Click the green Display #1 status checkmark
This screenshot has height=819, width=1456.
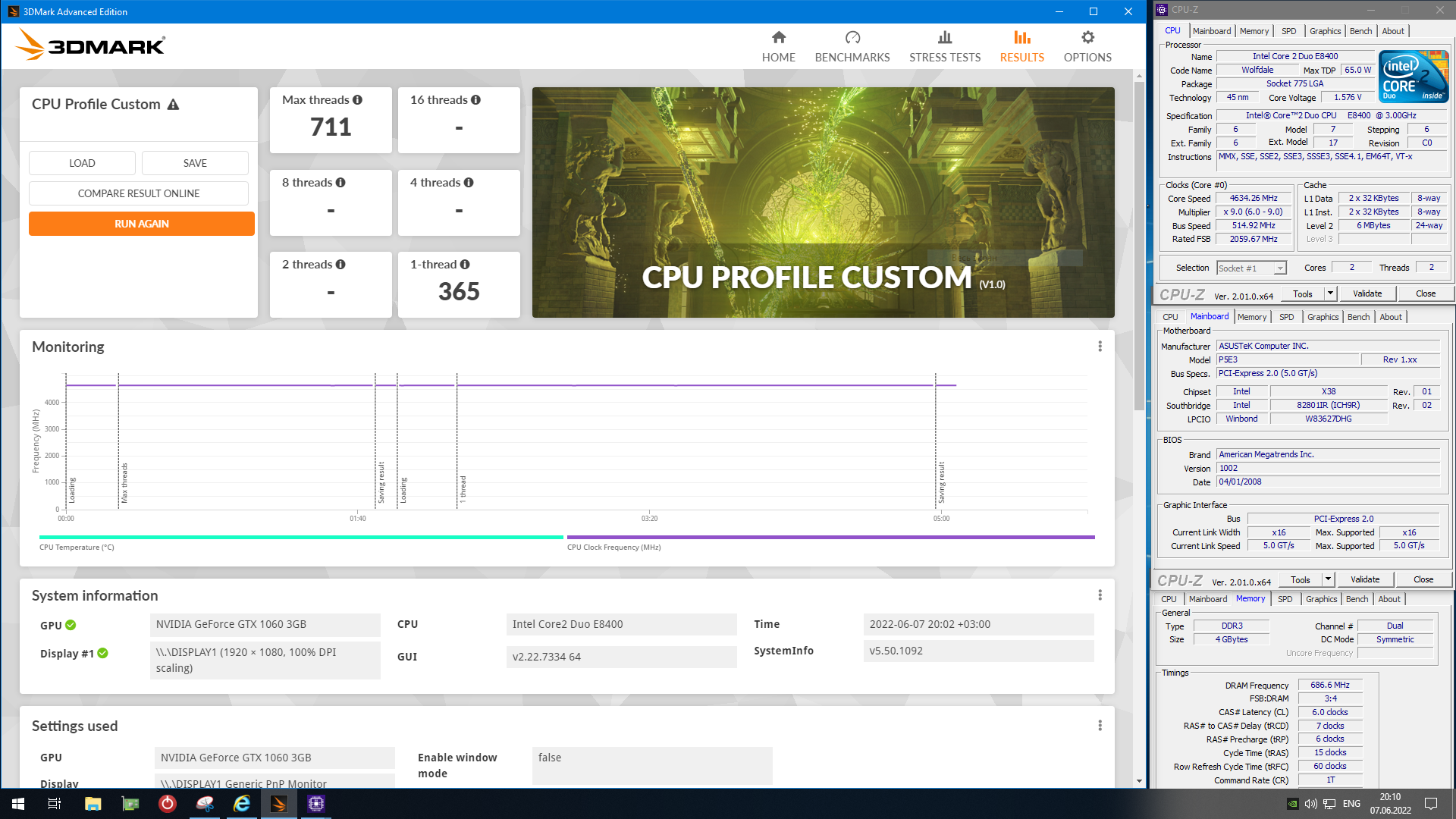pyautogui.click(x=102, y=653)
